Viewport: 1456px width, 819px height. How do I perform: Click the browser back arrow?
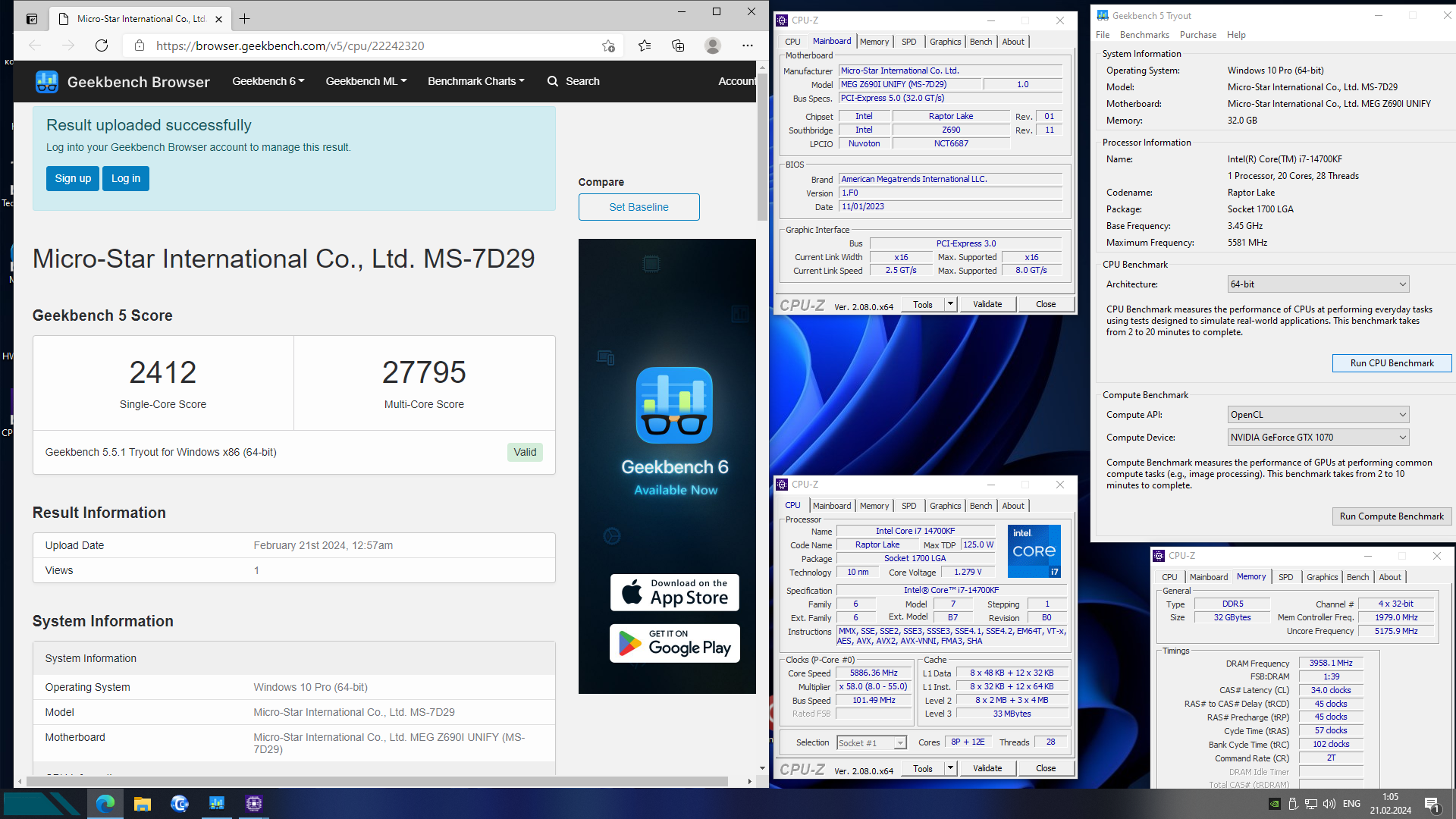35,45
